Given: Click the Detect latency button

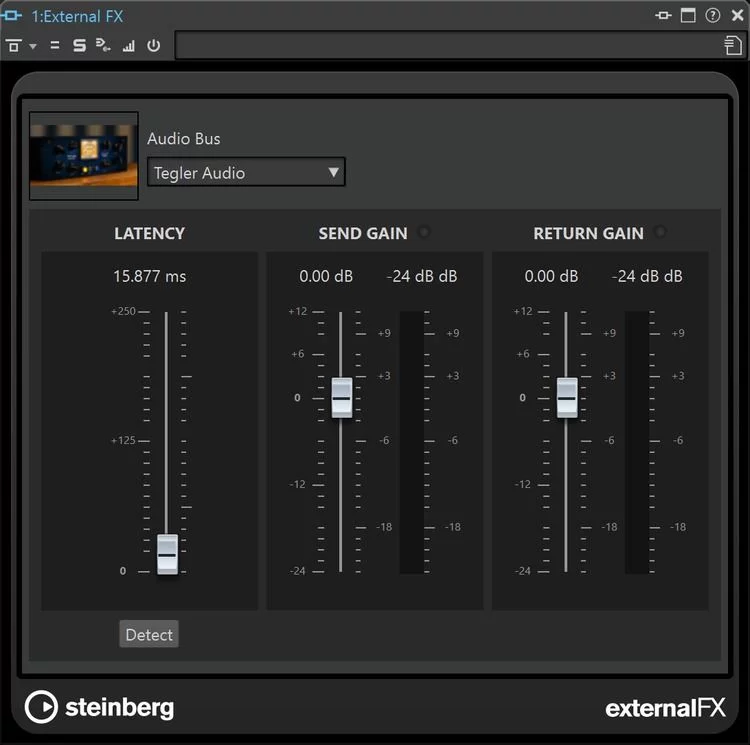Looking at the screenshot, I should [x=149, y=635].
